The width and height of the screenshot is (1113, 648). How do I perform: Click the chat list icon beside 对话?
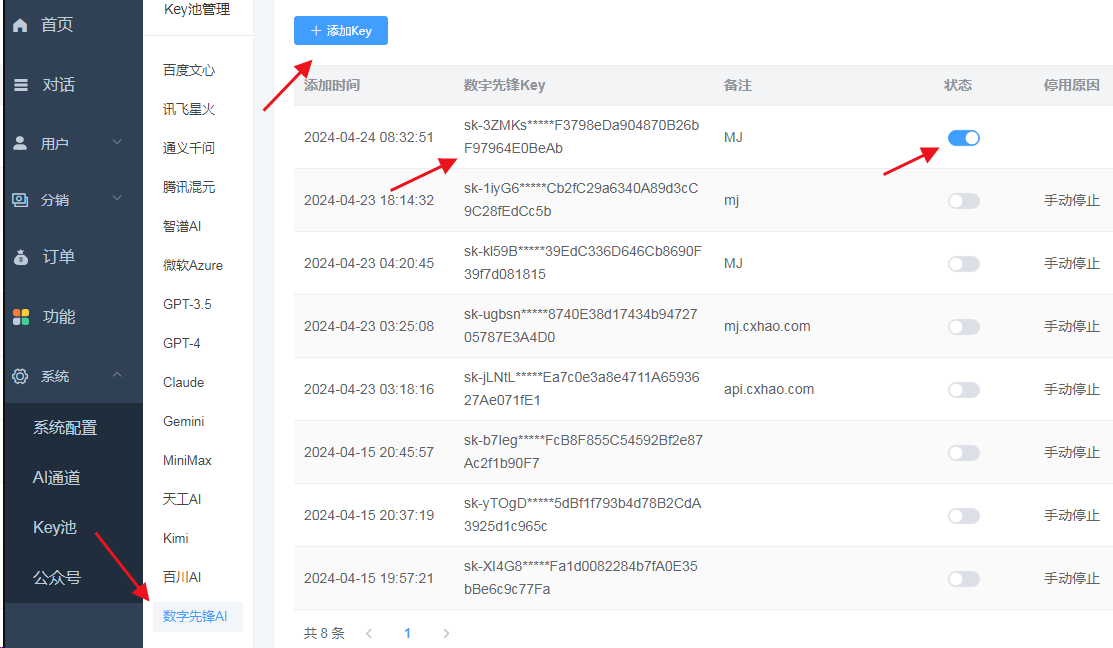pyautogui.click(x=21, y=85)
